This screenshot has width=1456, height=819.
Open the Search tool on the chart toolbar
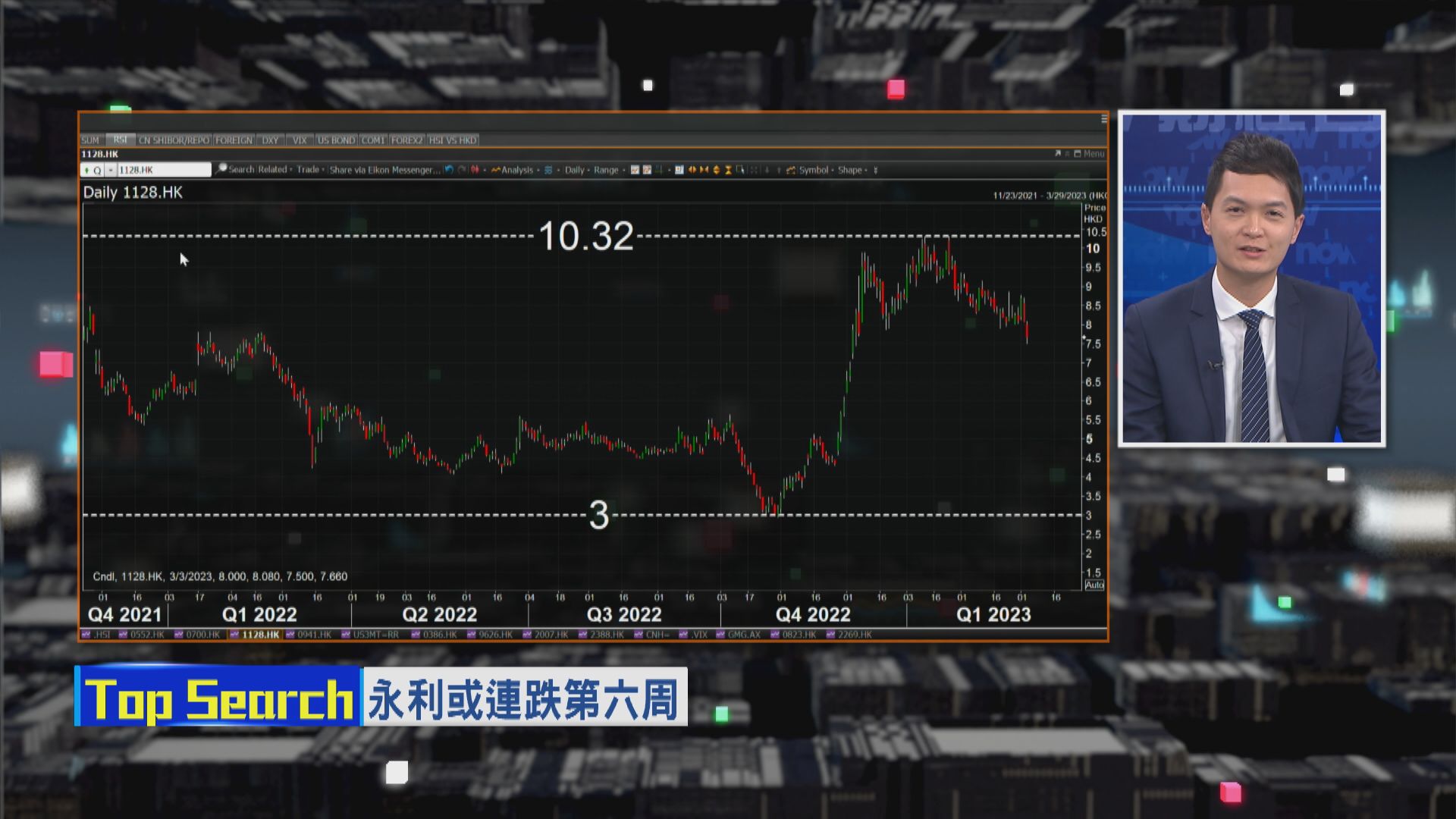pyautogui.click(x=240, y=170)
